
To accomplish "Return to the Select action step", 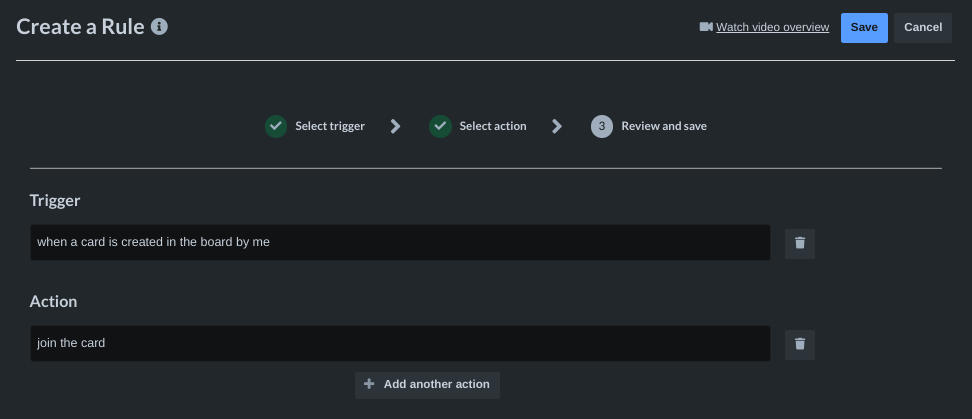I will pyautogui.click(x=492, y=126).
